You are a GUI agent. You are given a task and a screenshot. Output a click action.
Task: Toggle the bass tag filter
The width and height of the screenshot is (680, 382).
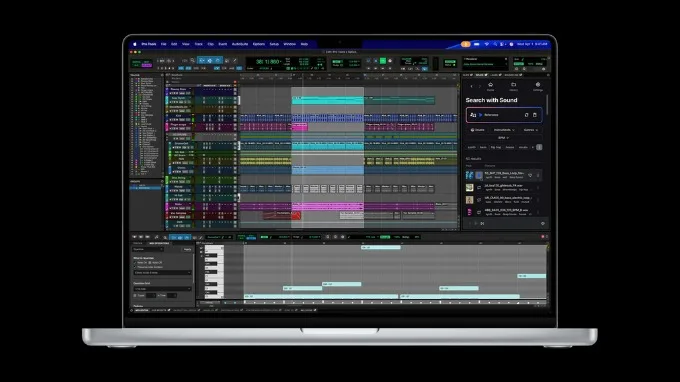click(483, 147)
